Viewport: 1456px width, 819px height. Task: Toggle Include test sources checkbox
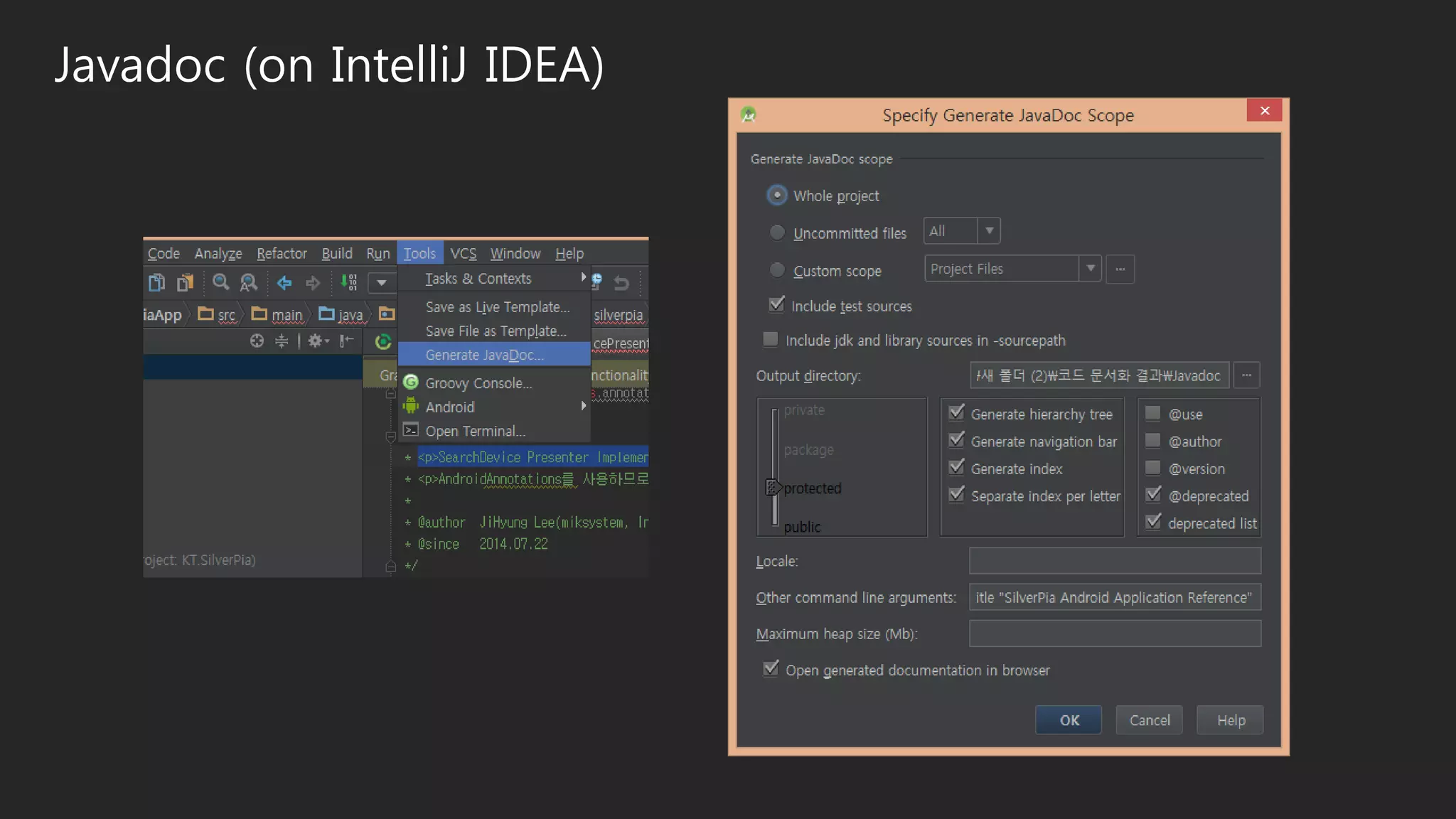(x=777, y=305)
